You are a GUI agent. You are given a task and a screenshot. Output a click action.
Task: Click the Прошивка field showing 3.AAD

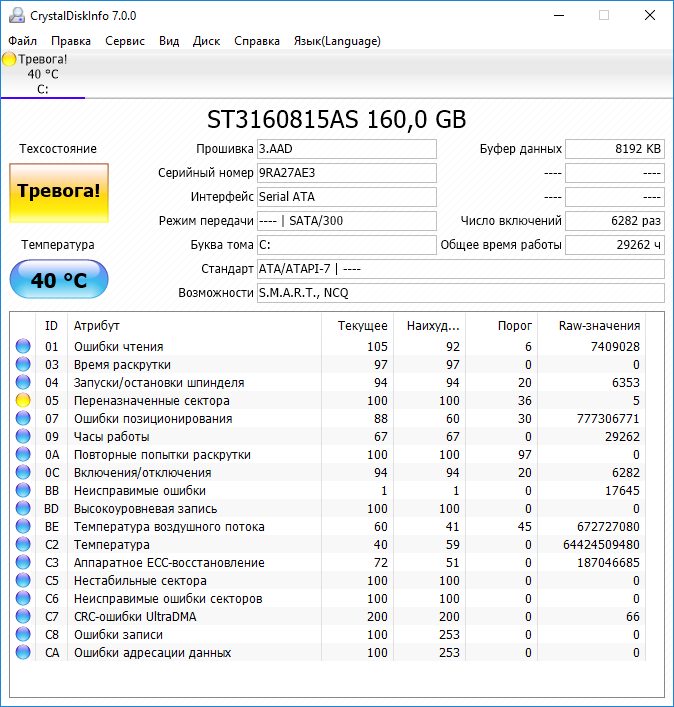[x=347, y=149]
